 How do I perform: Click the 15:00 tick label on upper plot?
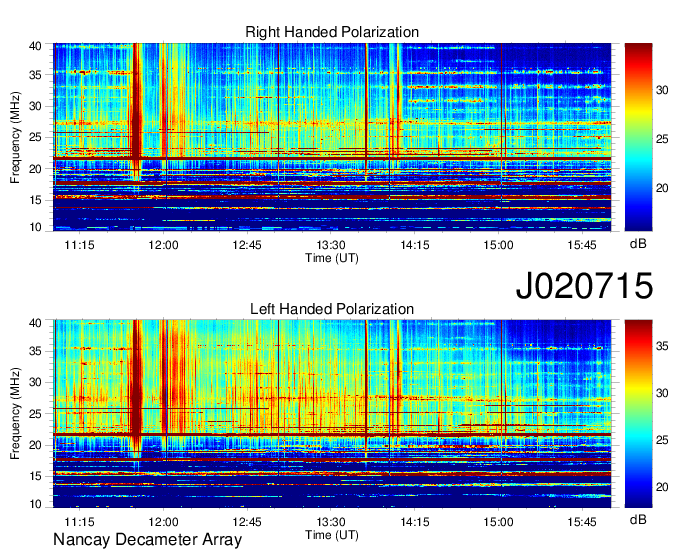(x=499, y=245)
